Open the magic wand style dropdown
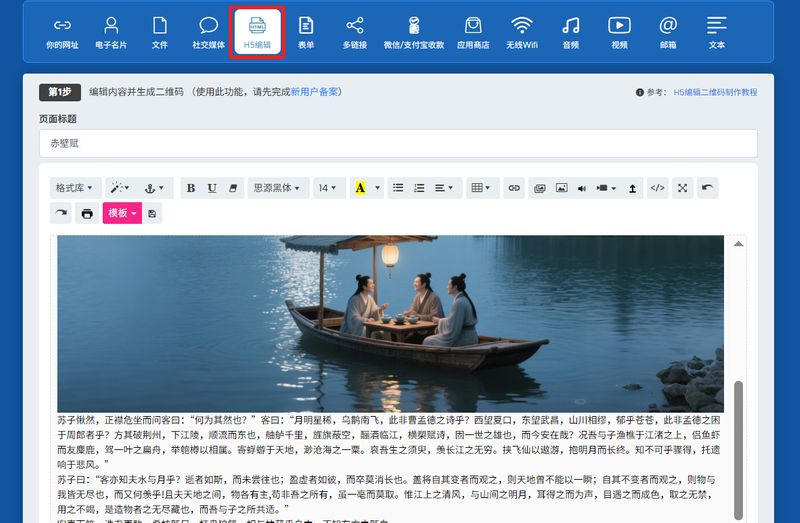800x523 pixels. click(x=120, y=188)
